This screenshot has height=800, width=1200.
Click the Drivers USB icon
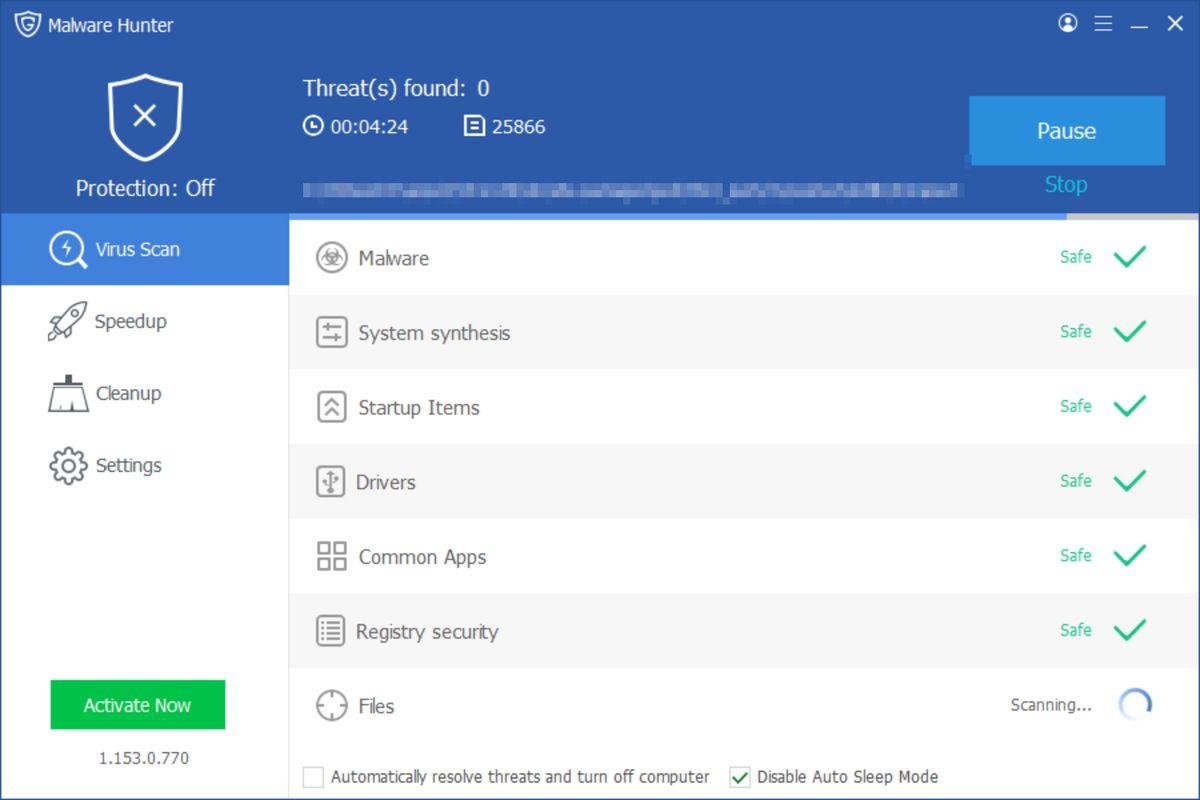point(331,481)
